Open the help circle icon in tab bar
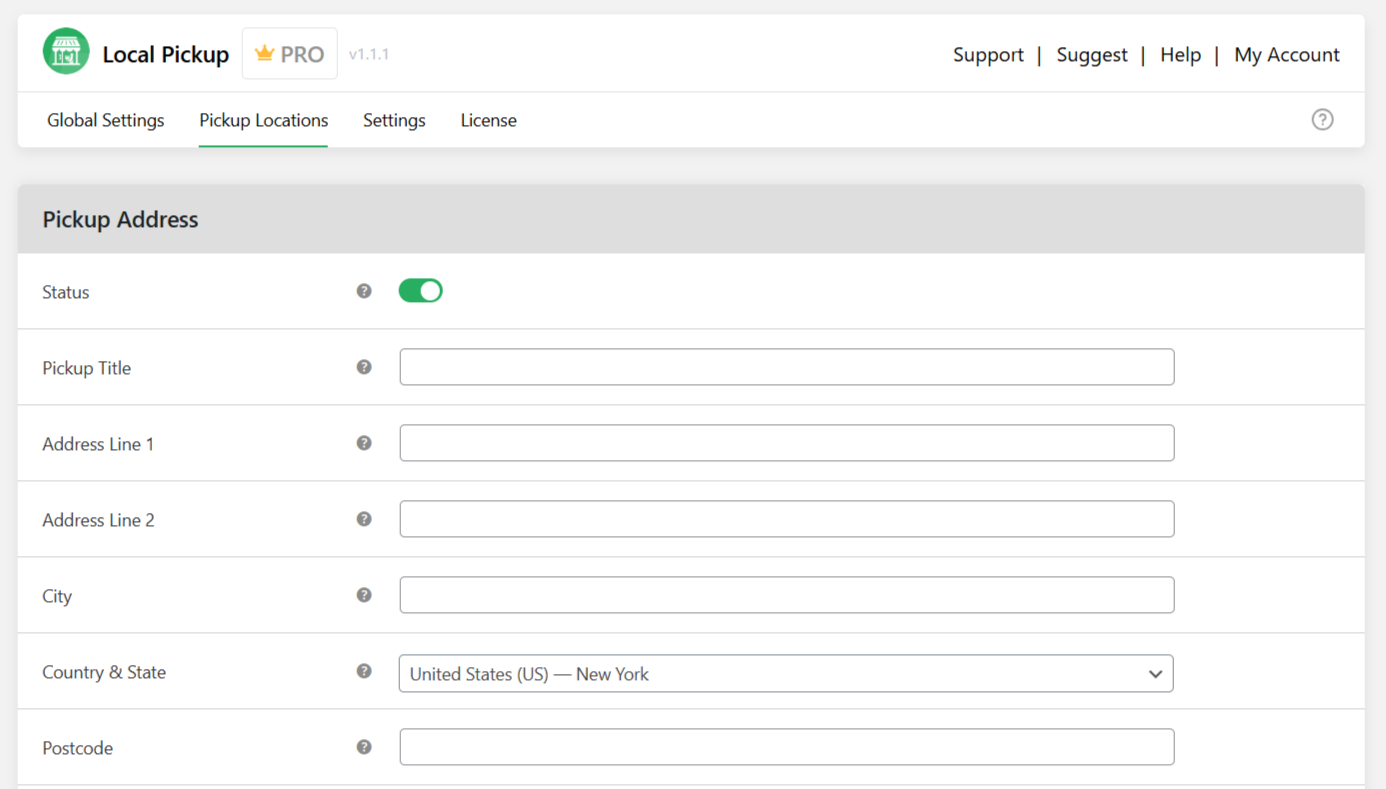This screenshot has height=789, width=1386. (x=1322, y=120)
